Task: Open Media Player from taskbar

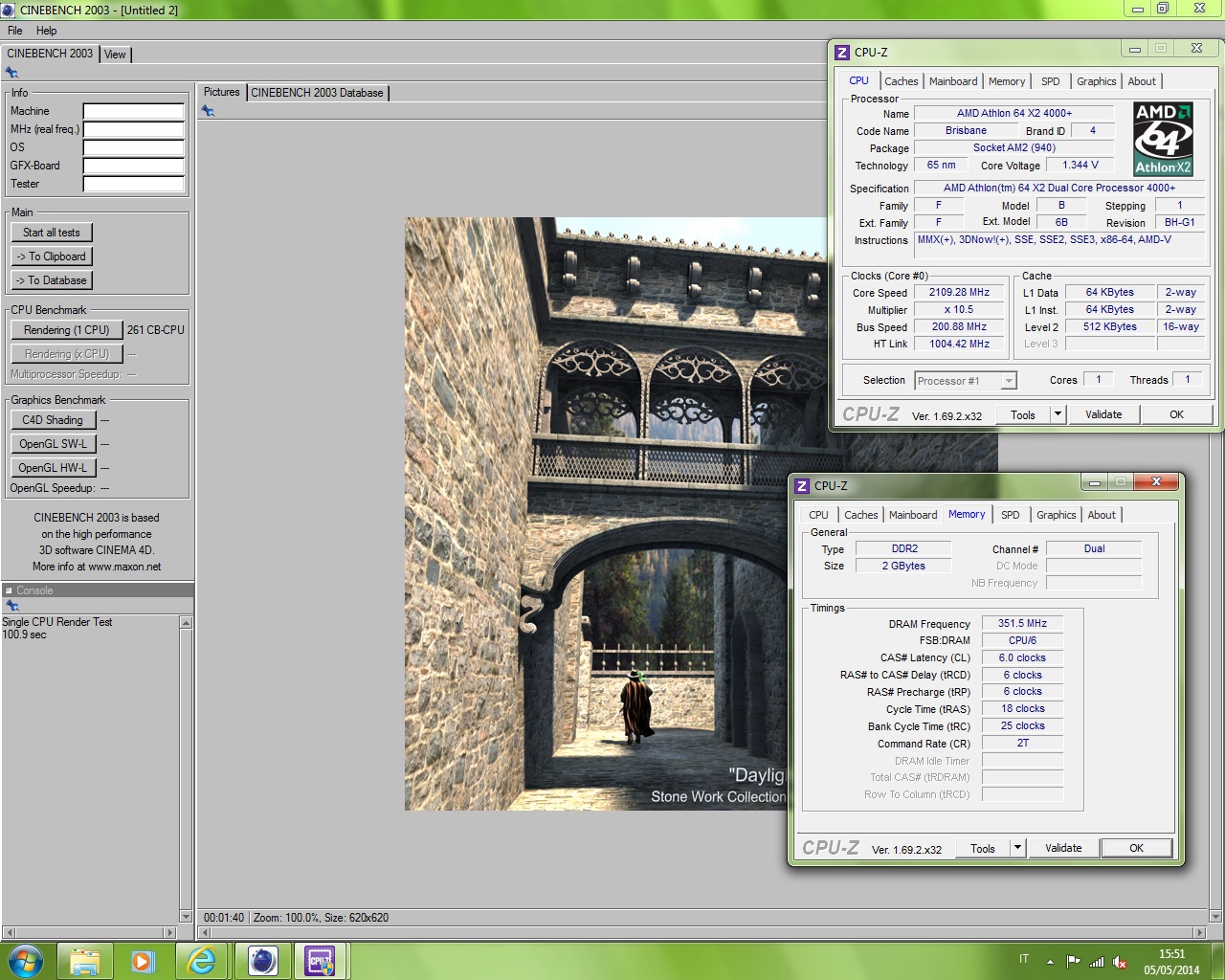Action: pyautogui.click(x=143, y=961)
